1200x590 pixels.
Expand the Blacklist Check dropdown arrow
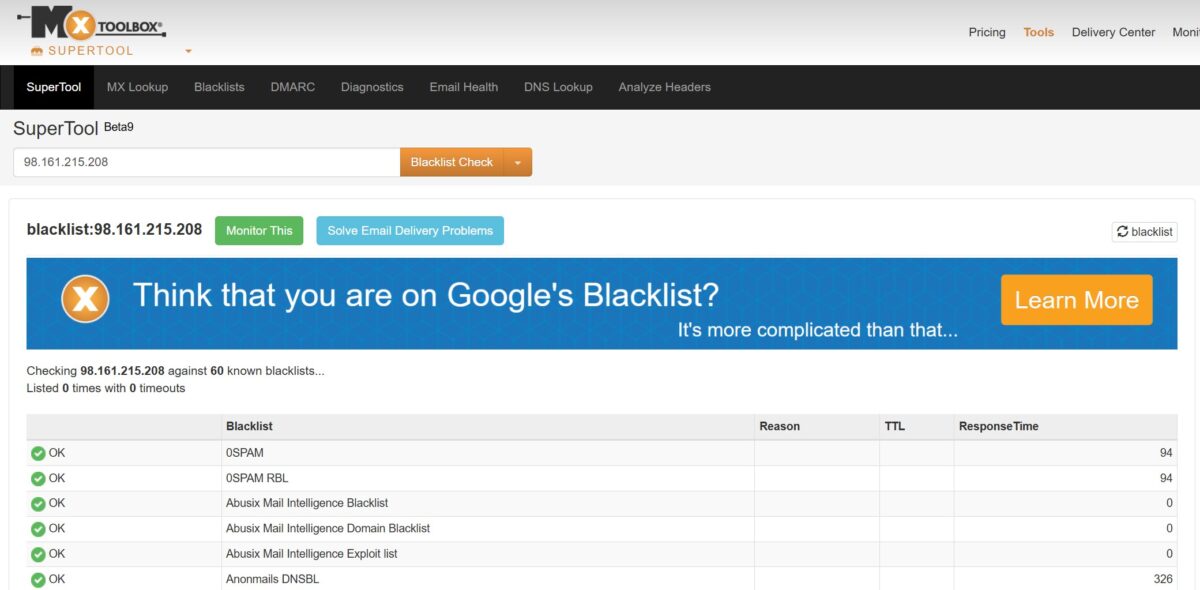coord(517,162)
